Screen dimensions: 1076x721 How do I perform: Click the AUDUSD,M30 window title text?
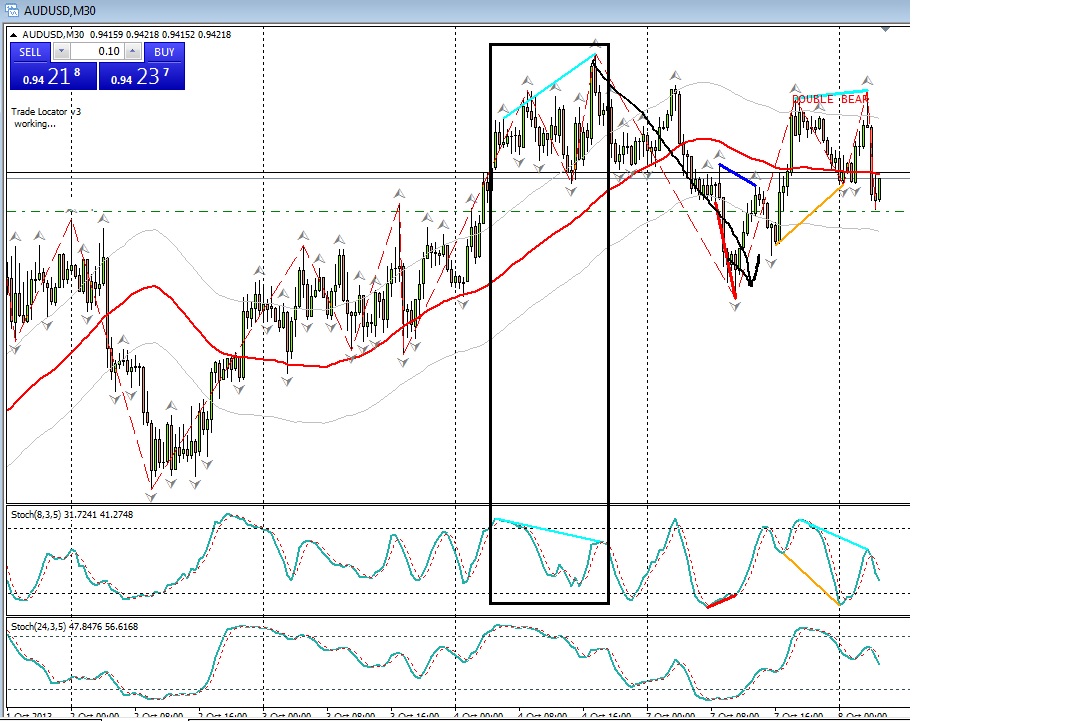click(x=60, y=10)
